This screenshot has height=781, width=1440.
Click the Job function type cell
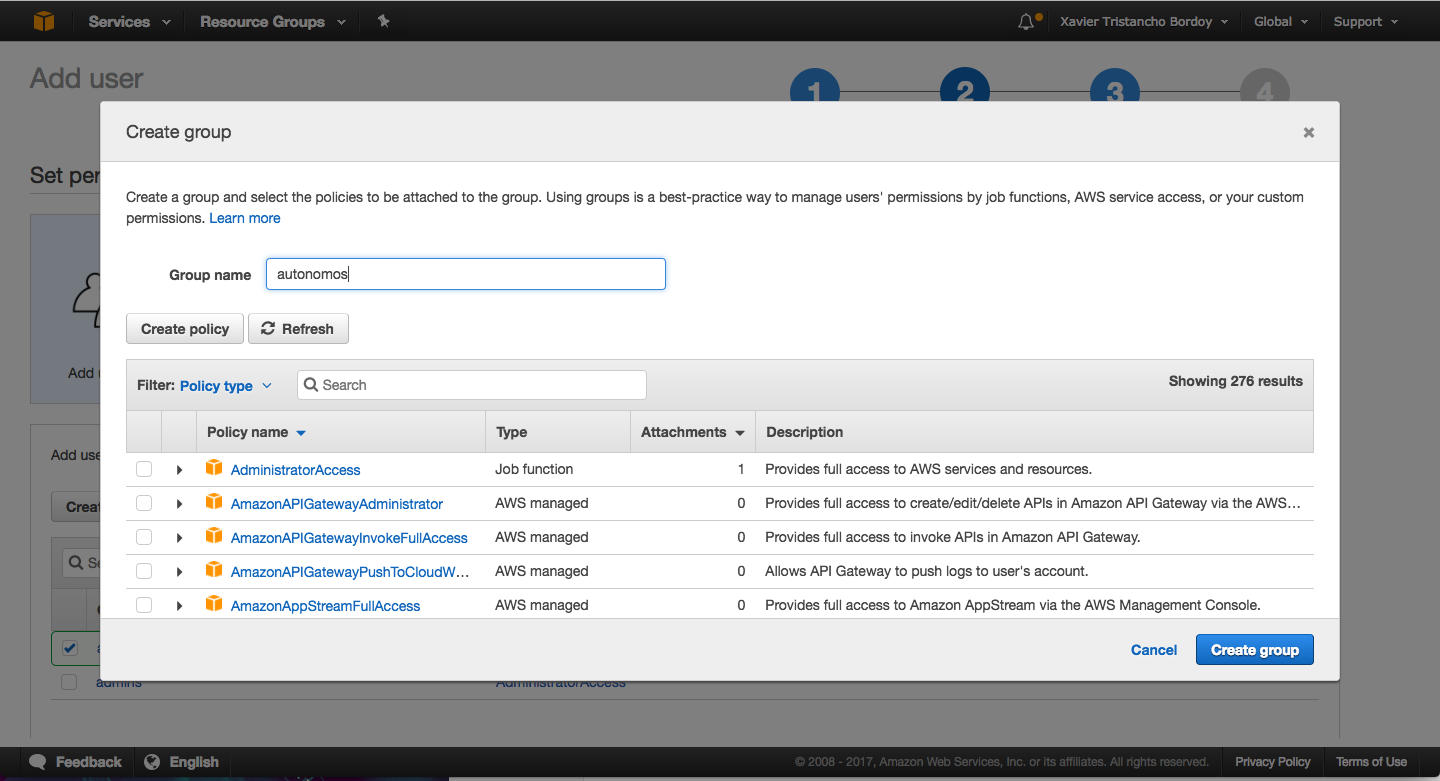[x=534, y=469]
